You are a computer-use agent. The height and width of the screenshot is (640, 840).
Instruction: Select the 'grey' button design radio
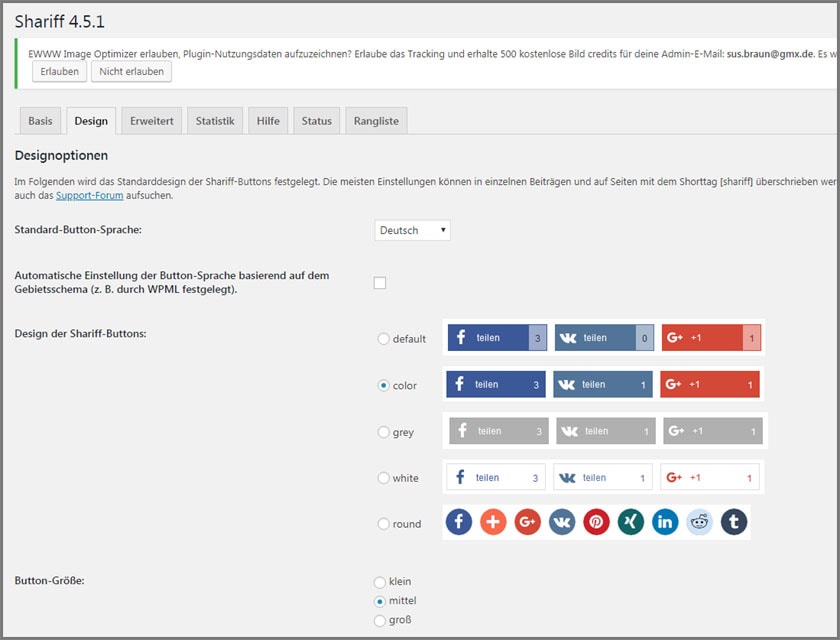coord(383,432)
